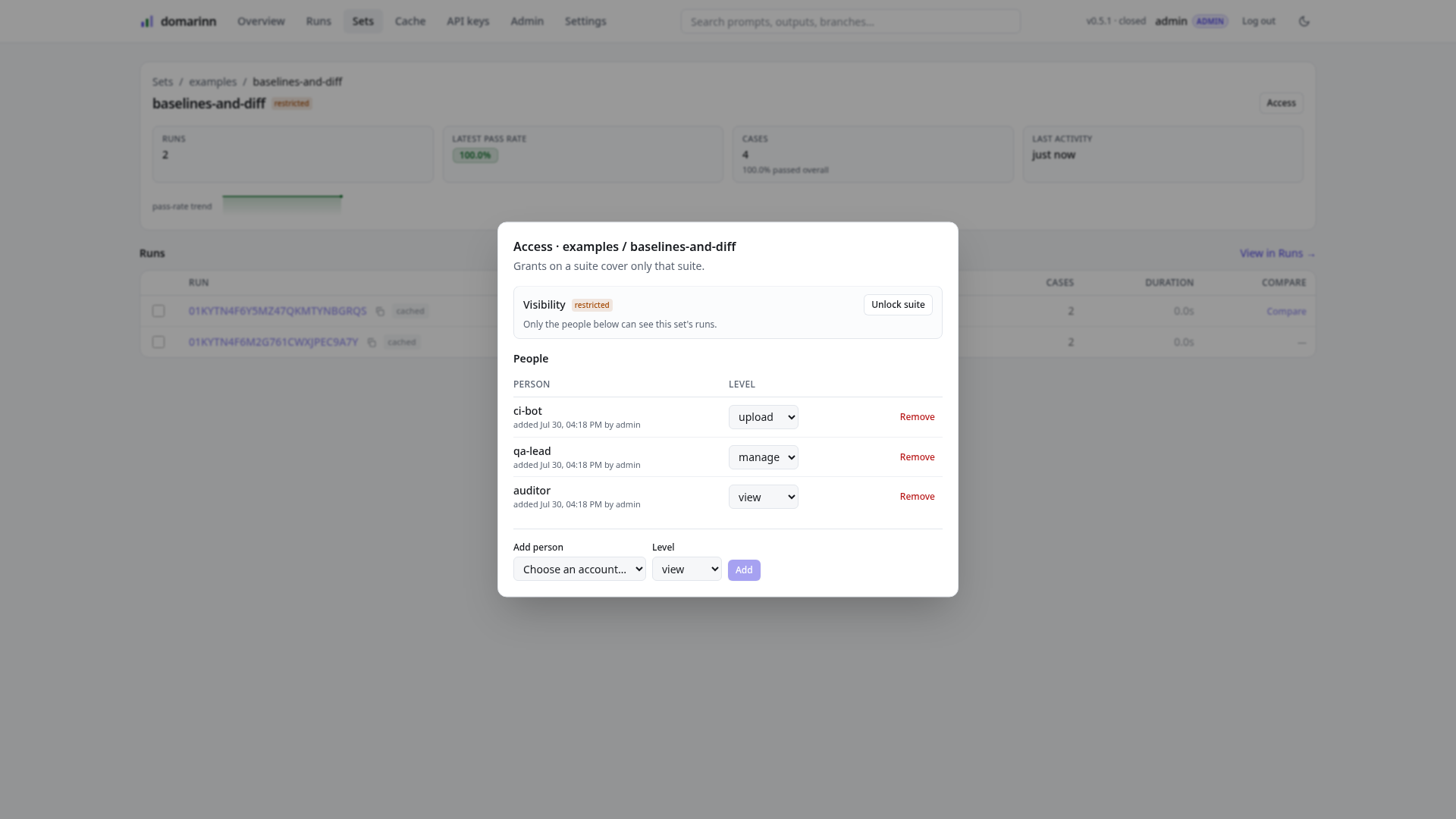1456x819 pixels.
Task: Open the Runs nav tab
Action: (x=318, y=21)
